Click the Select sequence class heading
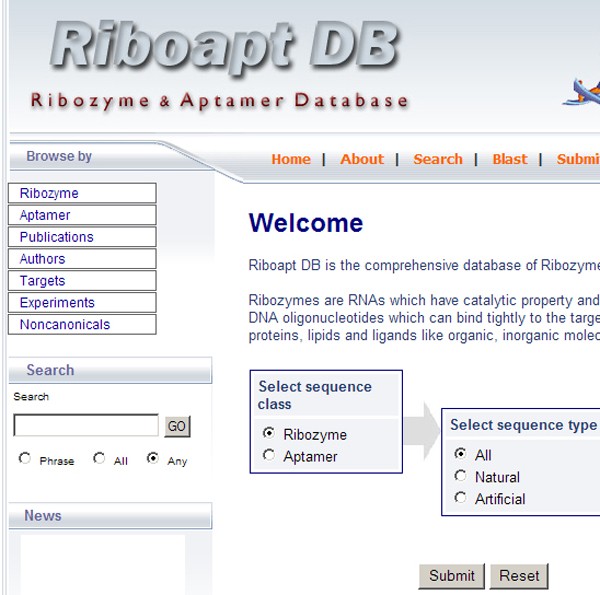600x595 pixels. coord(315,395)
